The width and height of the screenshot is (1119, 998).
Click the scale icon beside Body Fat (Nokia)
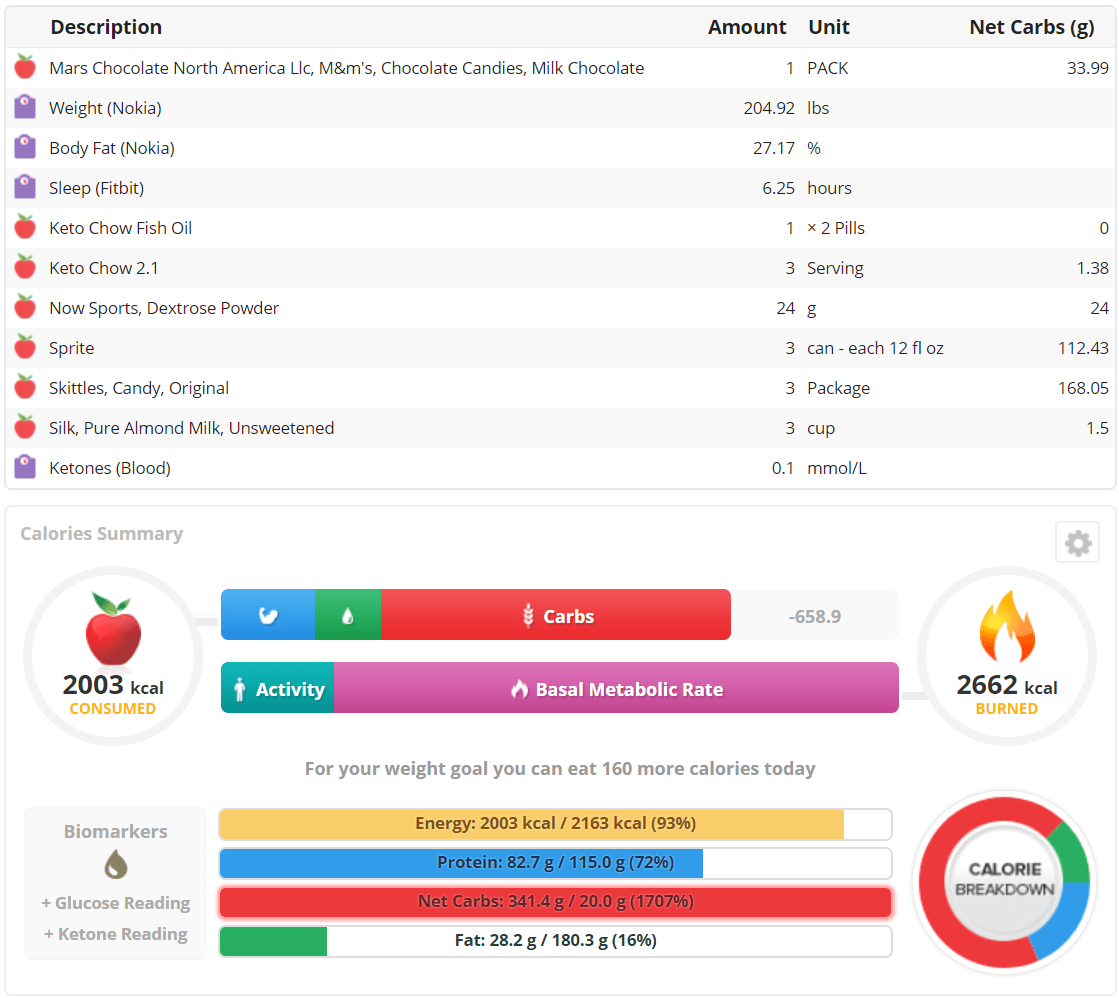pyautogui.click(x=25, y=147)
